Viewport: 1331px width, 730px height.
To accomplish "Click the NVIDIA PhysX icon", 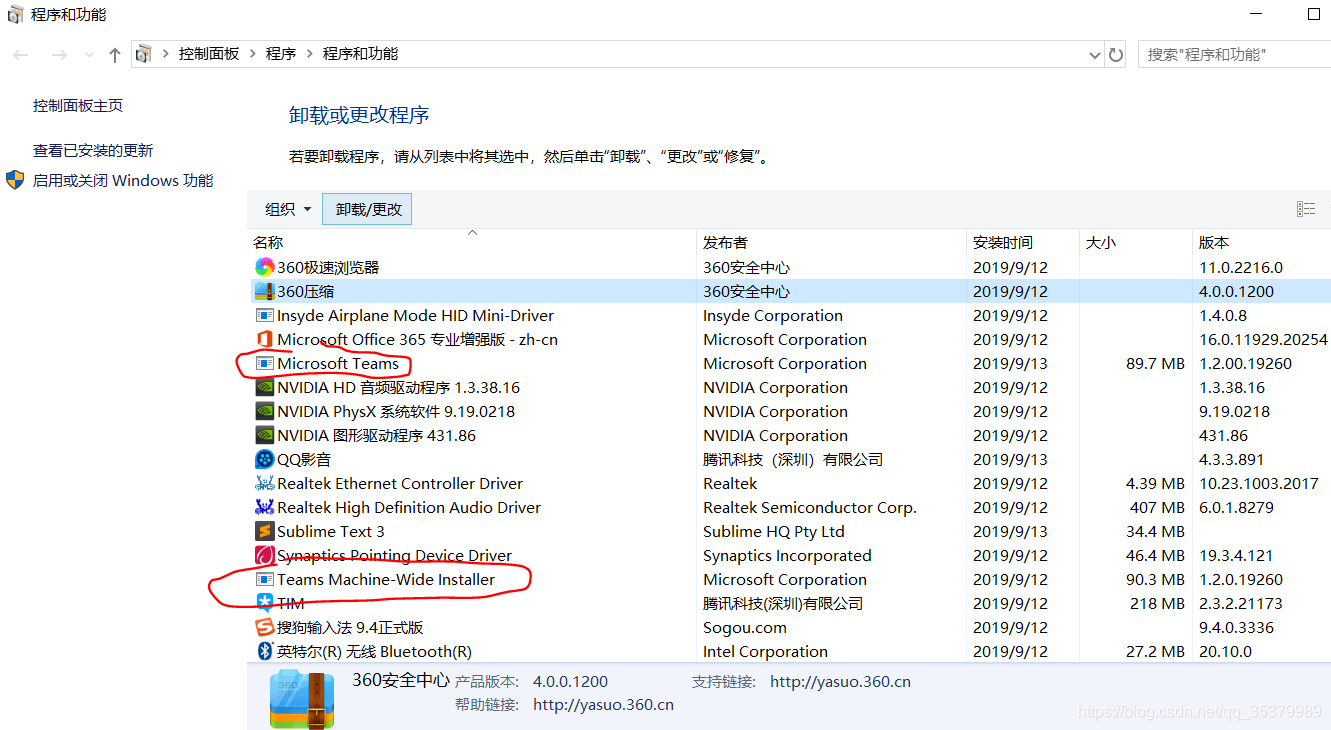I will tap(264, 411).
